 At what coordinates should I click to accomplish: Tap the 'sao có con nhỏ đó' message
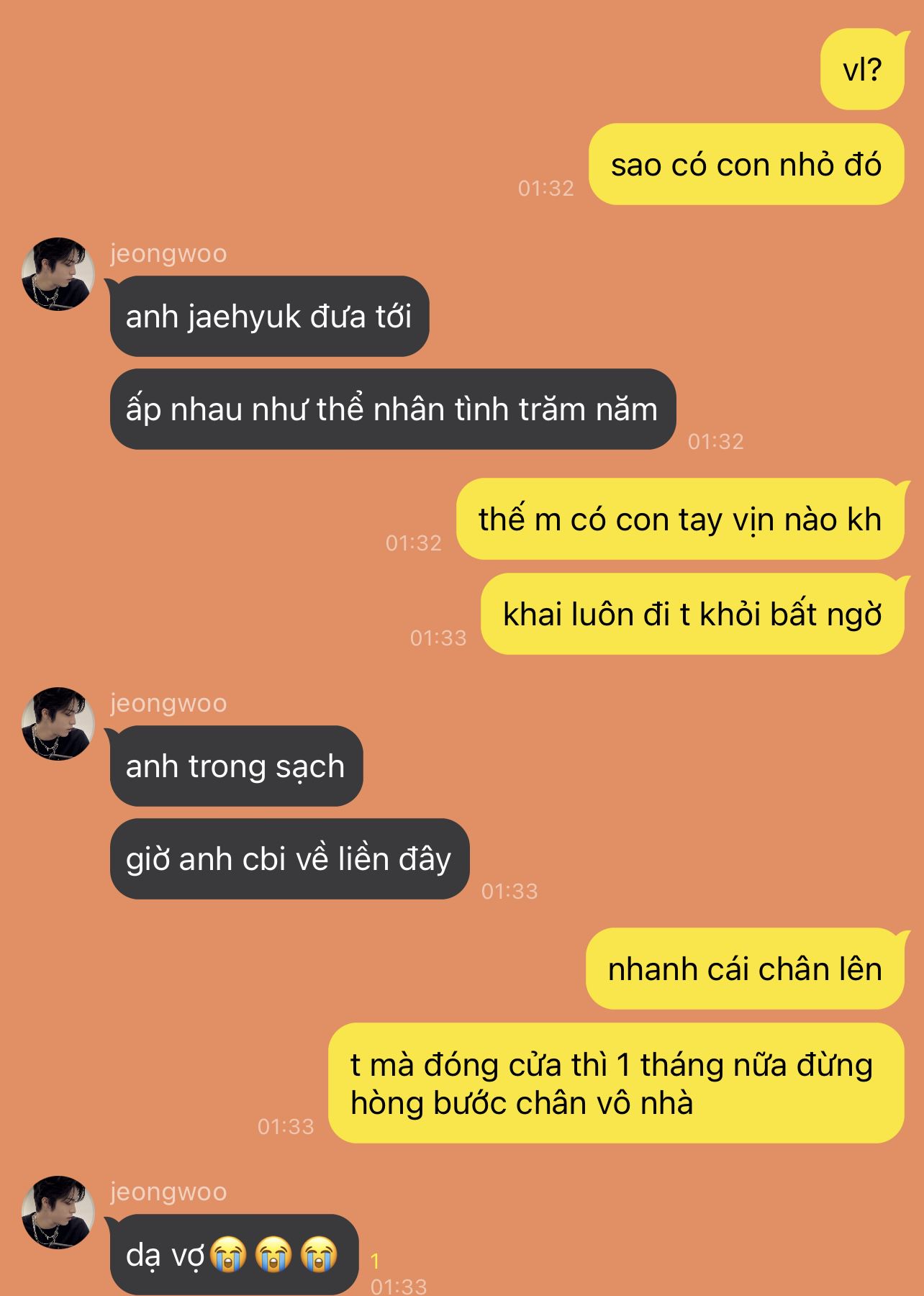click(x=746, y=165)
